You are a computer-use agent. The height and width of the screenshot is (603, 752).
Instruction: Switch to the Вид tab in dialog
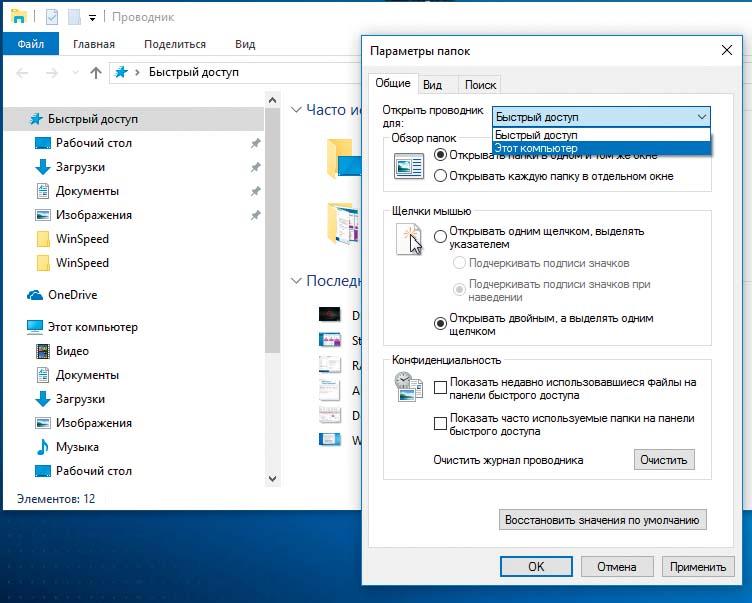pos(432,85)
